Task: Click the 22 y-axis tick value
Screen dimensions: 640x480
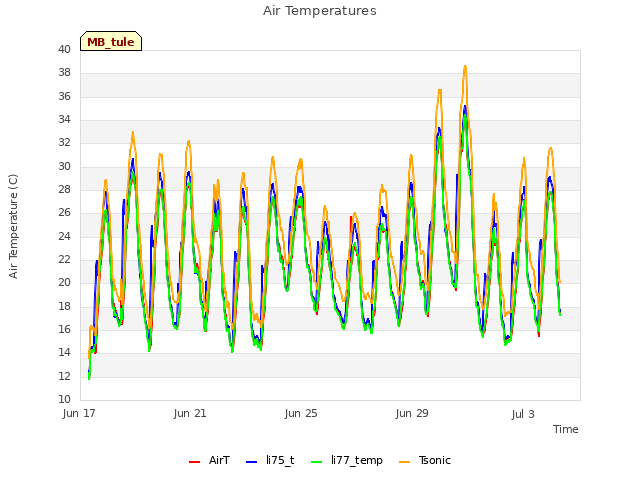Action: tap(64, 260)
